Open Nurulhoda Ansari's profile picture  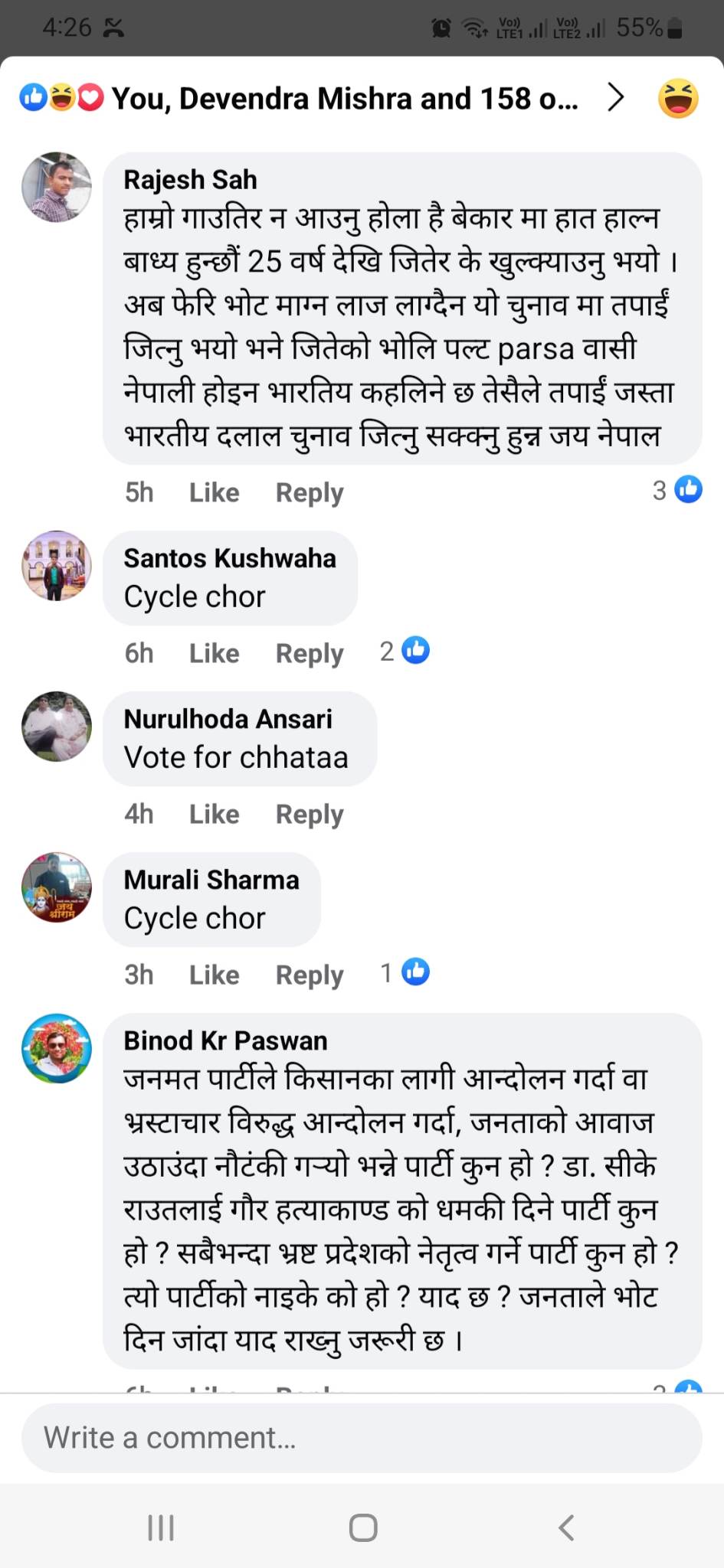tap(57, 727)
